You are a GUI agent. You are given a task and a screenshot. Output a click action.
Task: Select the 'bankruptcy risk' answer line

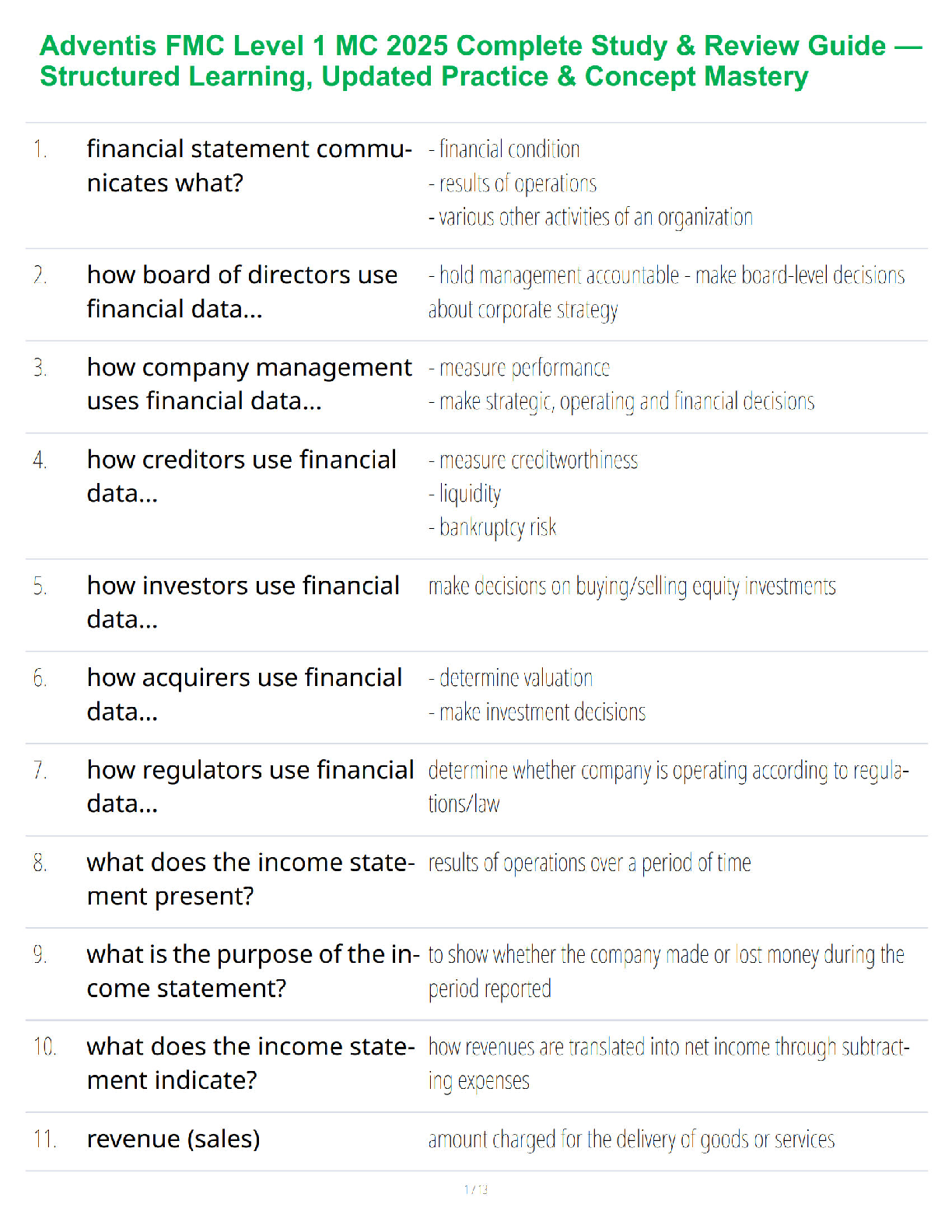click(493, 527)
